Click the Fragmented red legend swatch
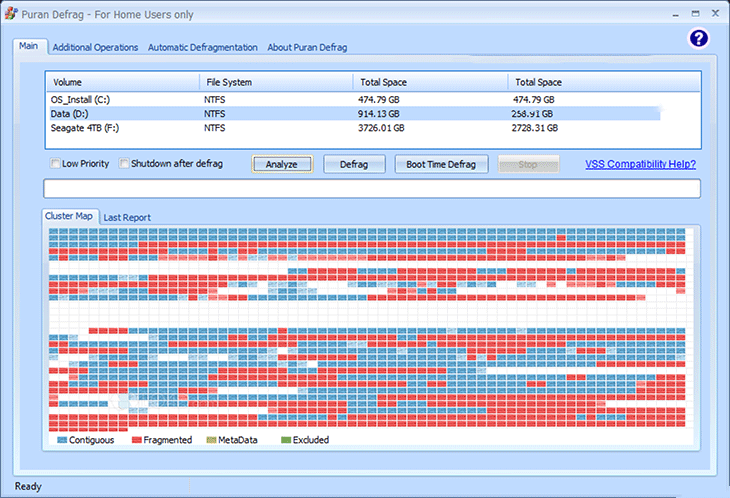 pos(137,440)
